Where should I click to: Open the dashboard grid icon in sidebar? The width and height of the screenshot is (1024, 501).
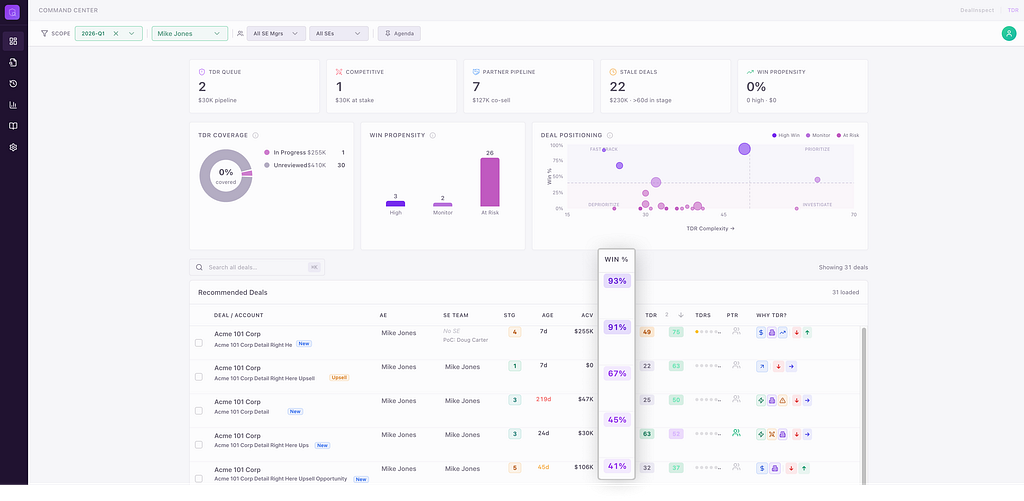[x=13, y=41]
